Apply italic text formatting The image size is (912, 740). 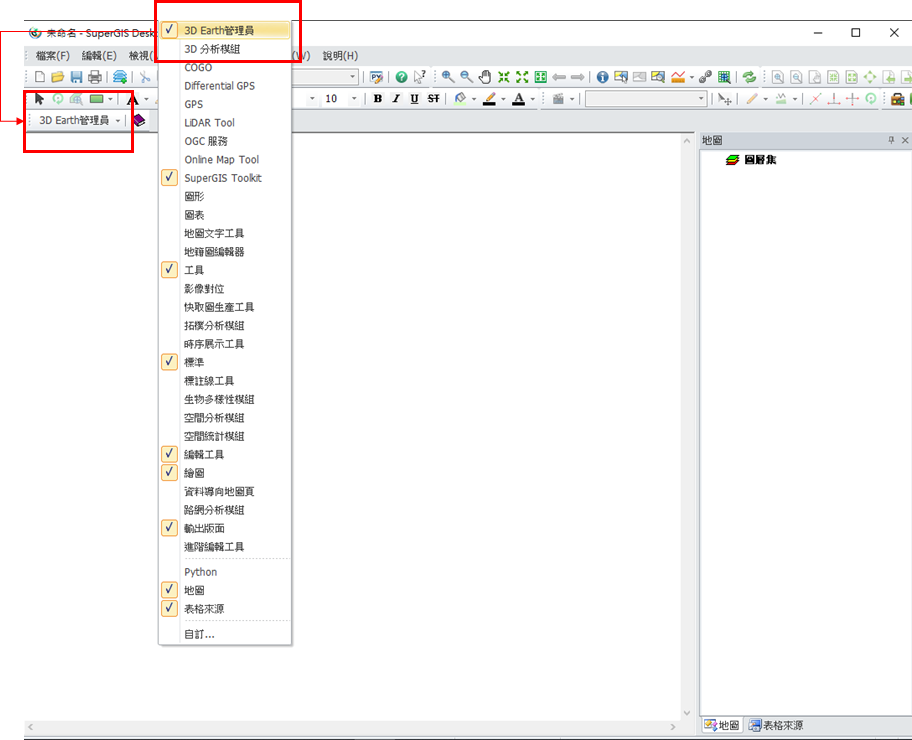(396, 99)
